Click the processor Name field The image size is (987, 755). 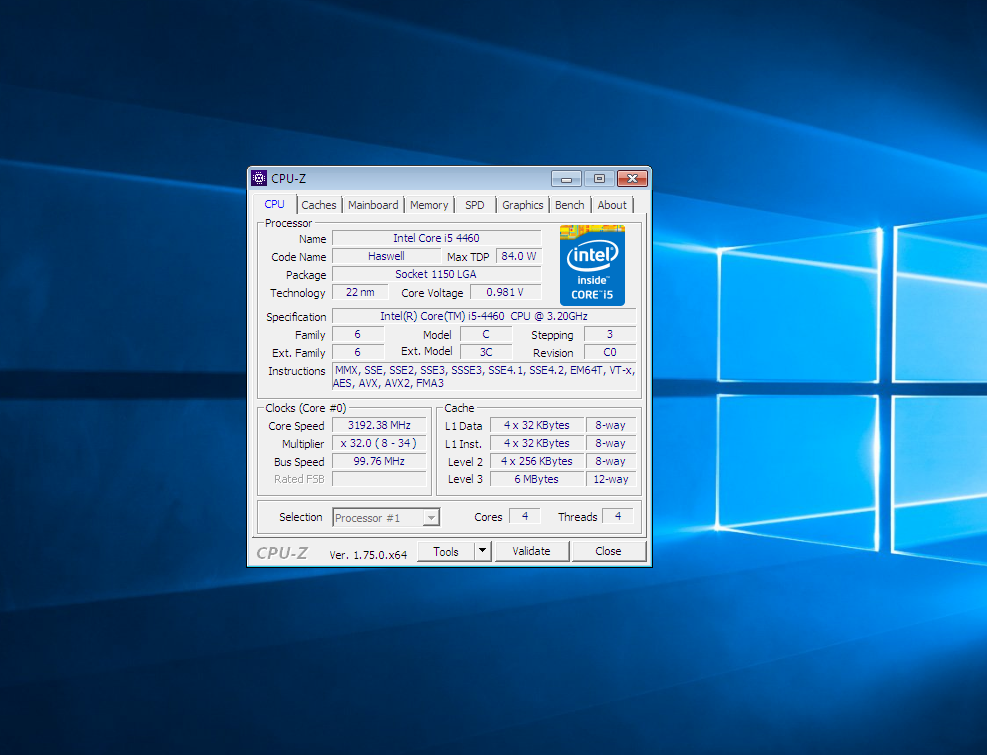(x=436, y=238)
